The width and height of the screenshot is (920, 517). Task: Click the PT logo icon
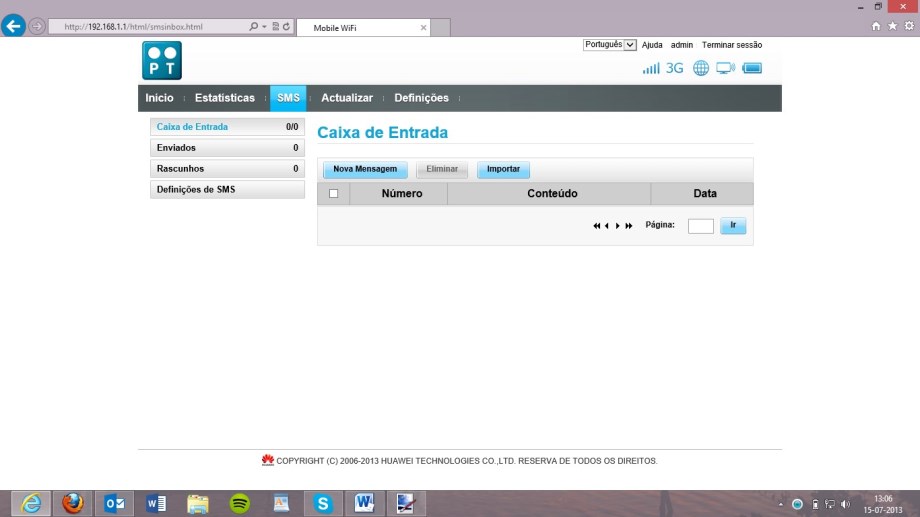(x=162, y=60)
